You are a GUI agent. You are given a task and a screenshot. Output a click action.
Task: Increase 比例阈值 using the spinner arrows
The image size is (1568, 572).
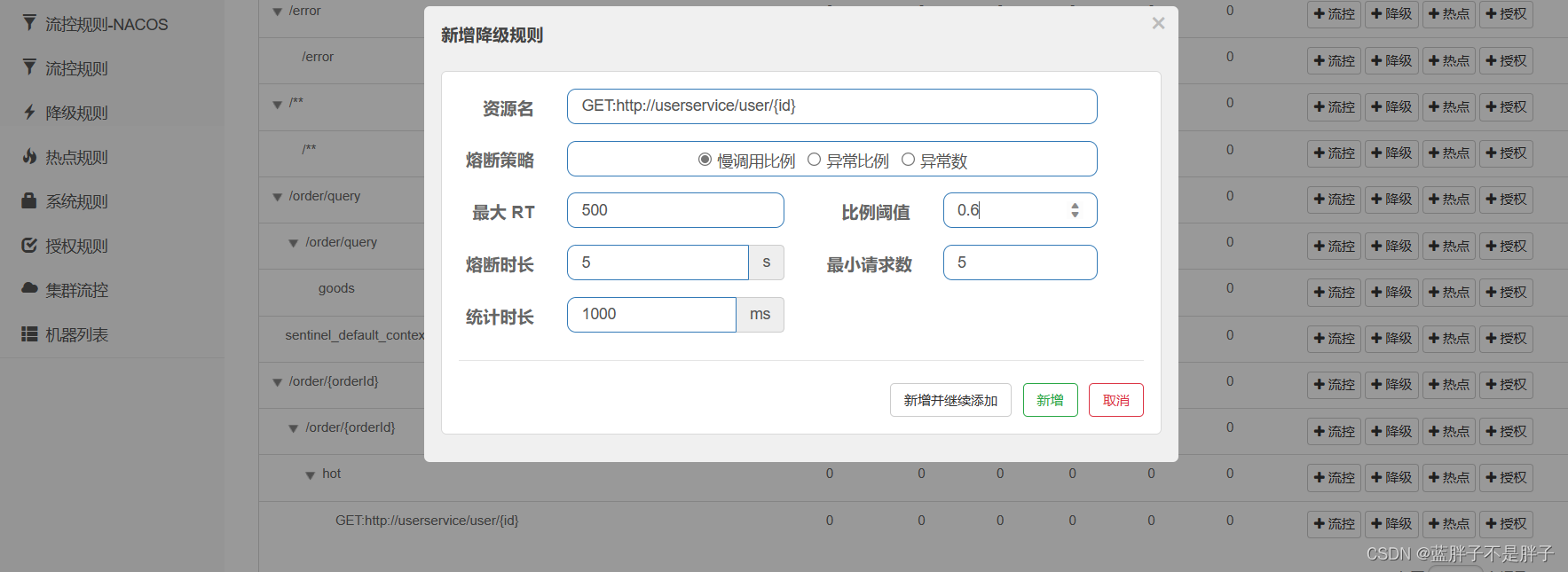coord(1076,205)
